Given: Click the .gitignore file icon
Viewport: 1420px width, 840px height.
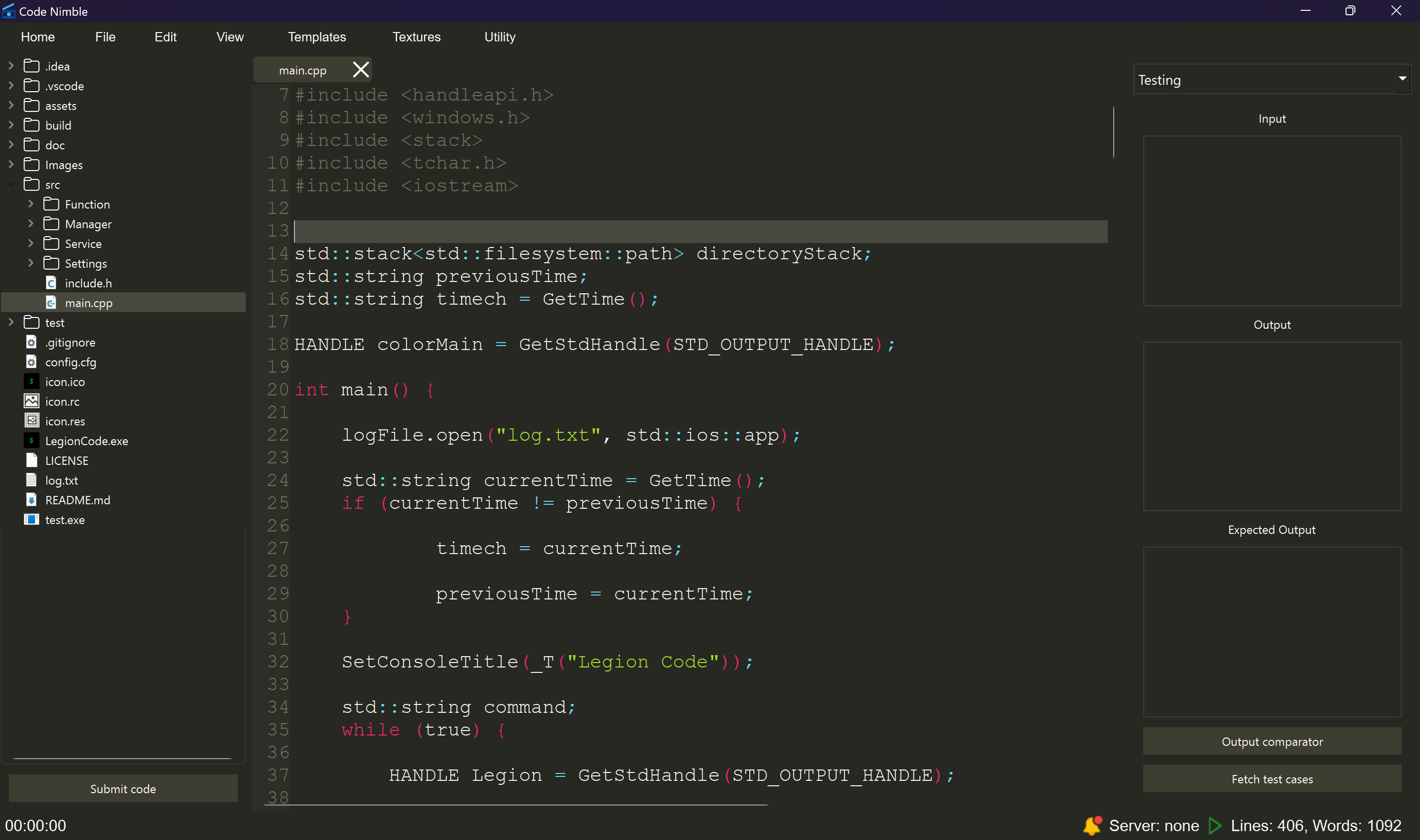Looking at the screenshot, I should (32, 342).
